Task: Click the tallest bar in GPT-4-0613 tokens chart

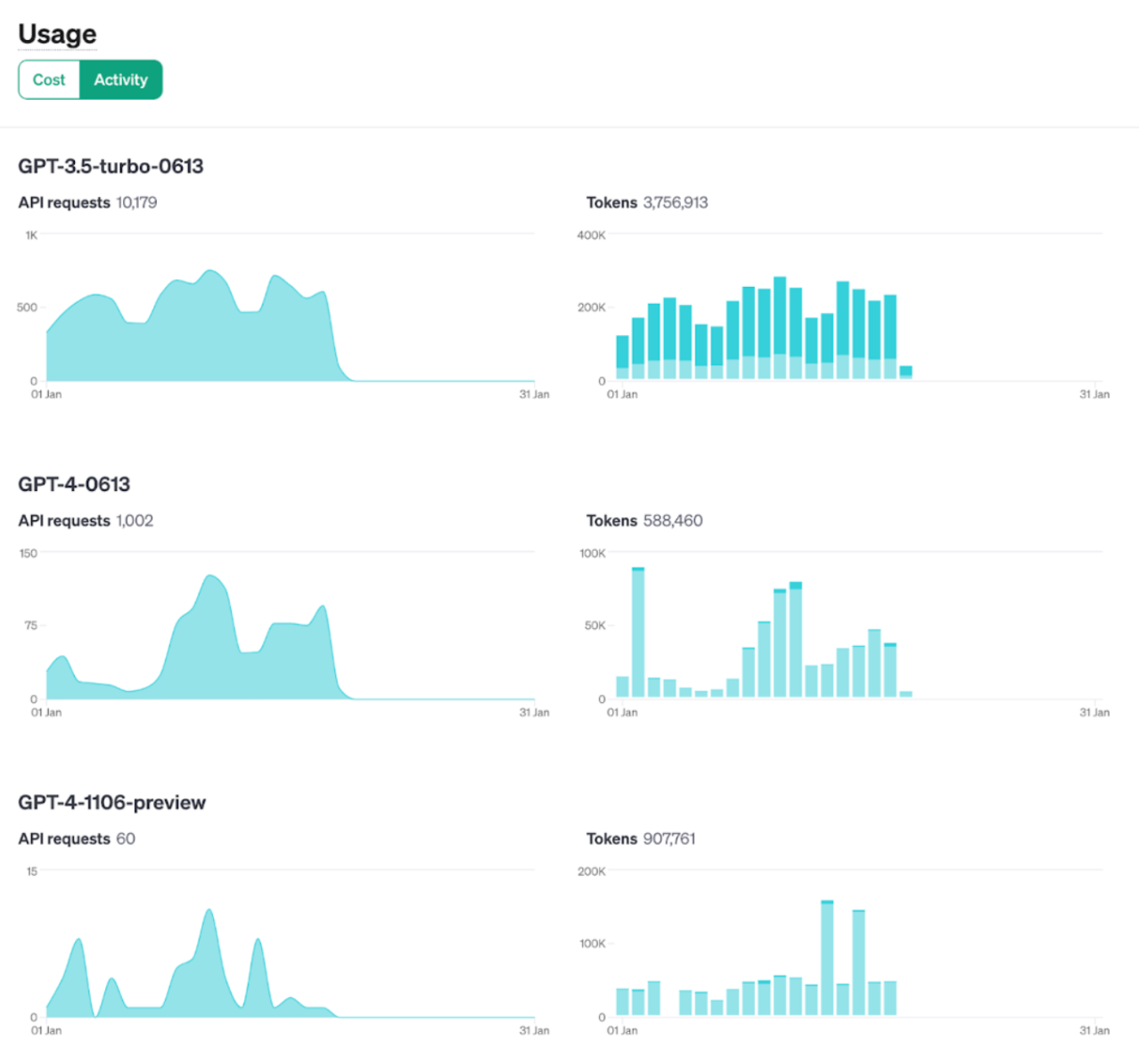Action: (x=638, y=633)
